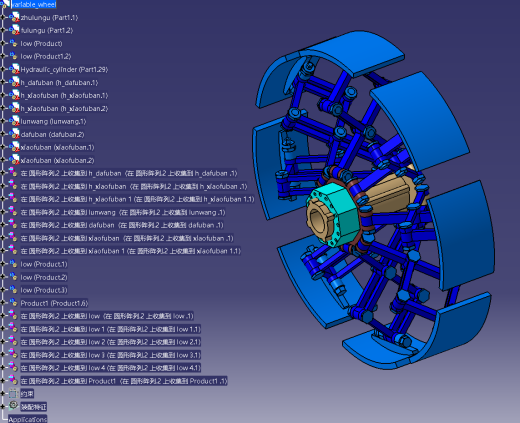The image size is (520, 423).
Task: Expand the lunwang (lunwang.1) node
Action: pos(3,121)
